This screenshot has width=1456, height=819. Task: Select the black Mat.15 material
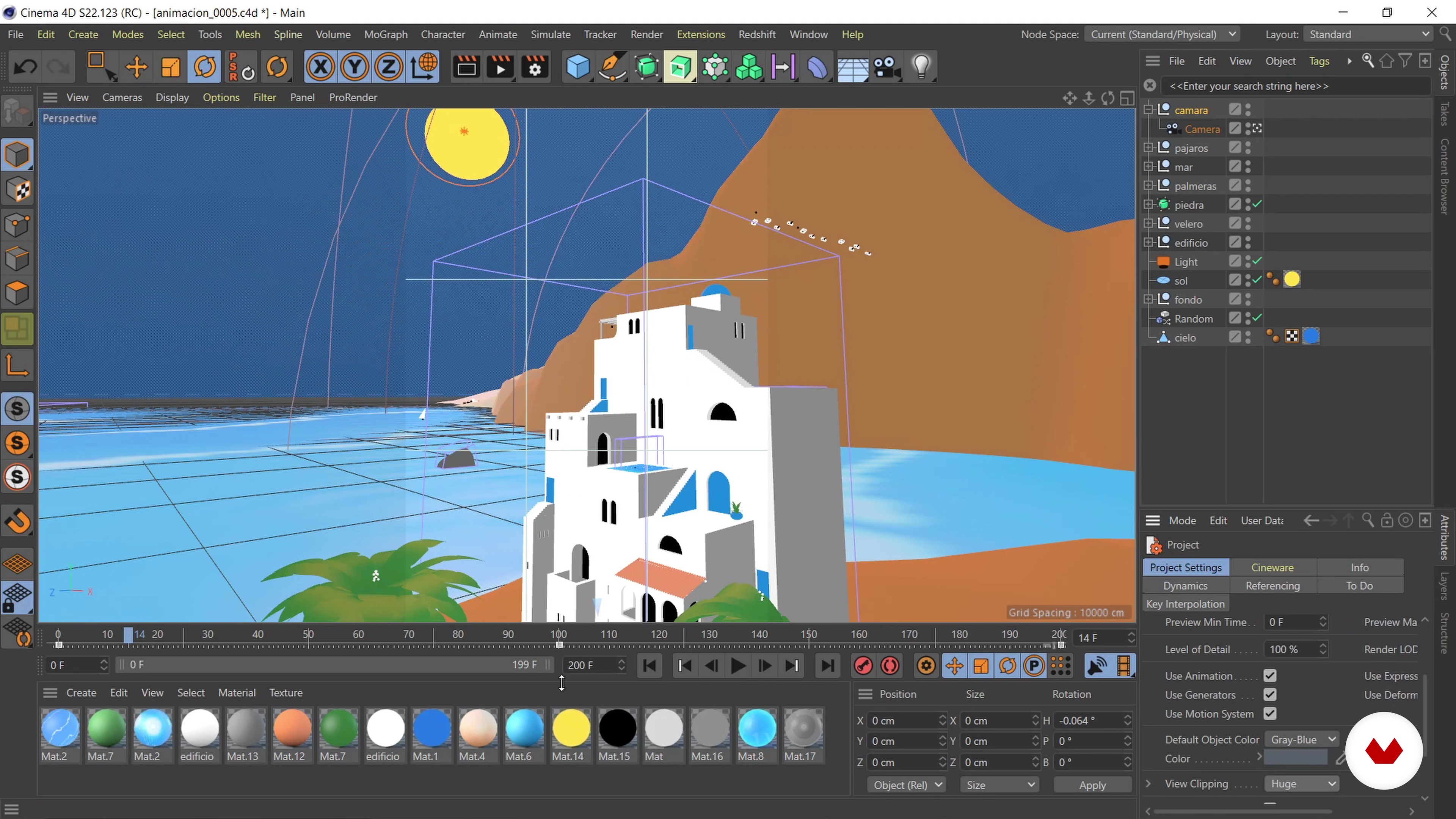pos(617,735)
